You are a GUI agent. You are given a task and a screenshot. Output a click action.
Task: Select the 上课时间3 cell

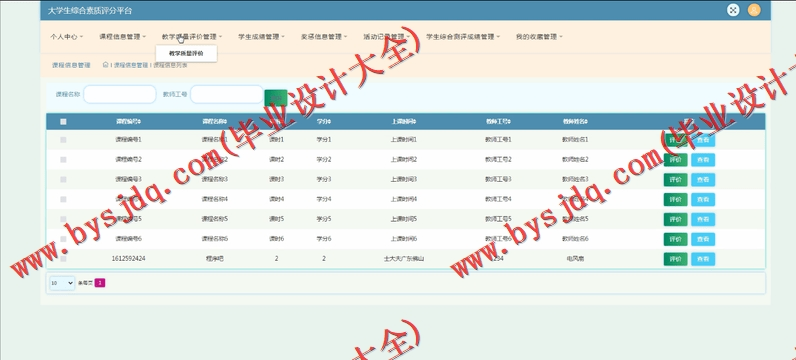(x=404, y=179)
